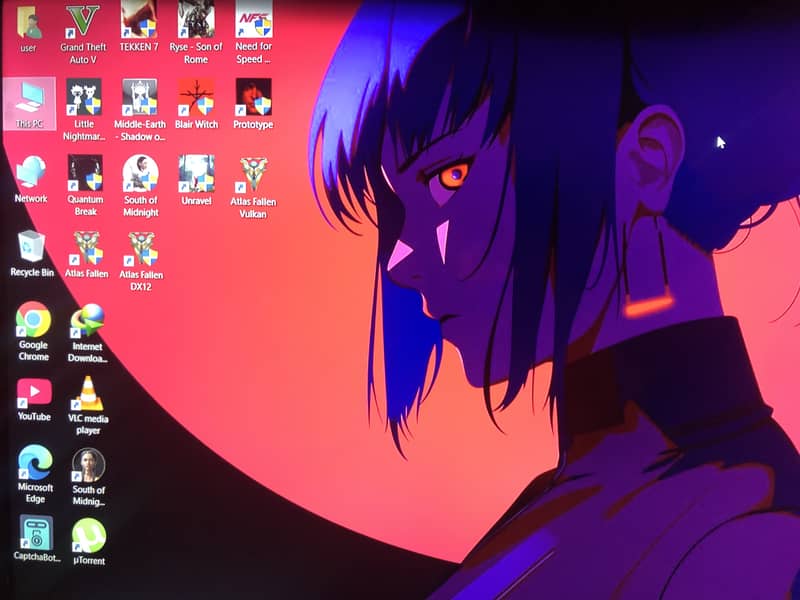Open the Google Chrome shortcut

(33, 320)
